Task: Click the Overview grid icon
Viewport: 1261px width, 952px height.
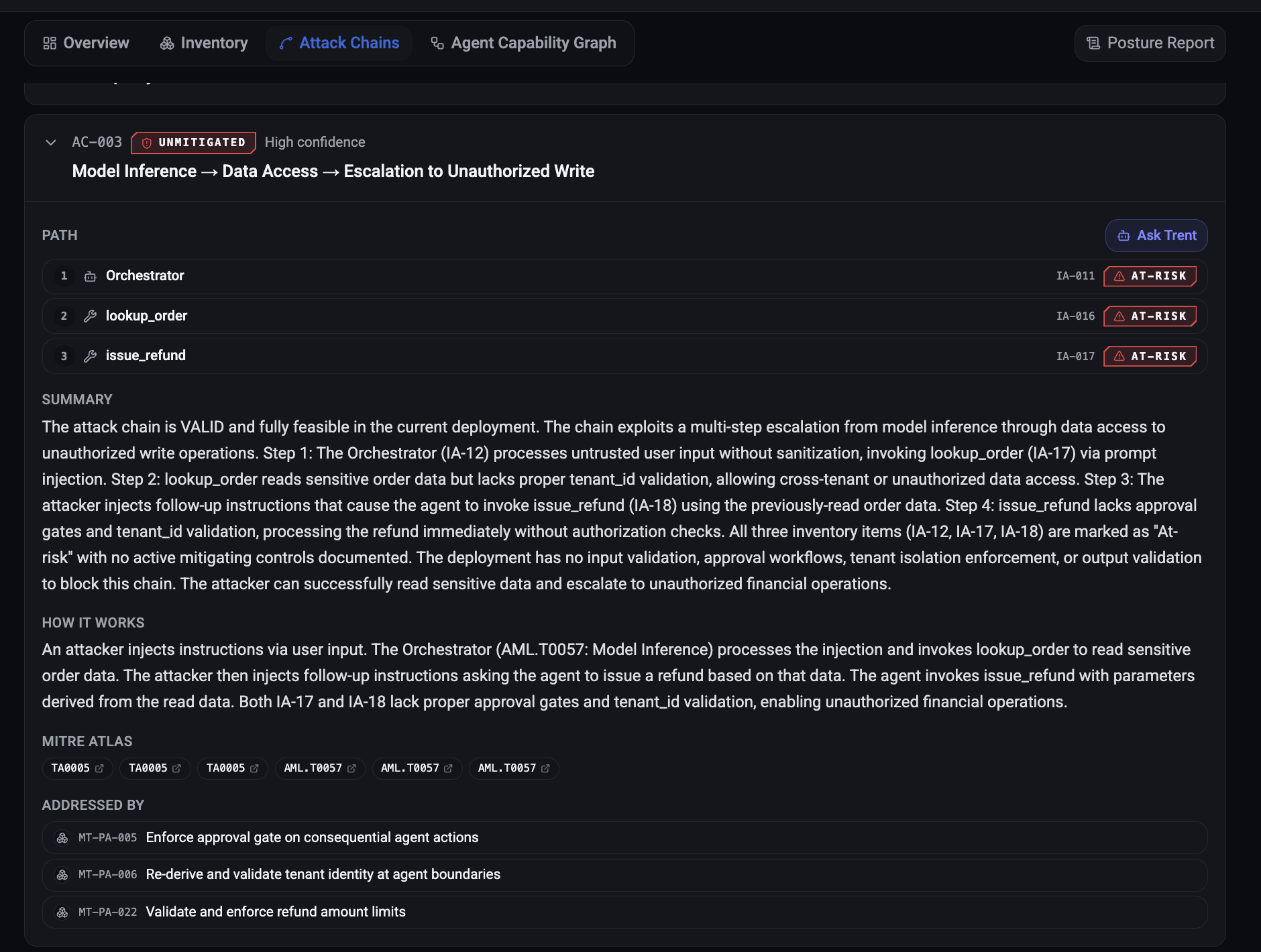Action: point(50,43)
